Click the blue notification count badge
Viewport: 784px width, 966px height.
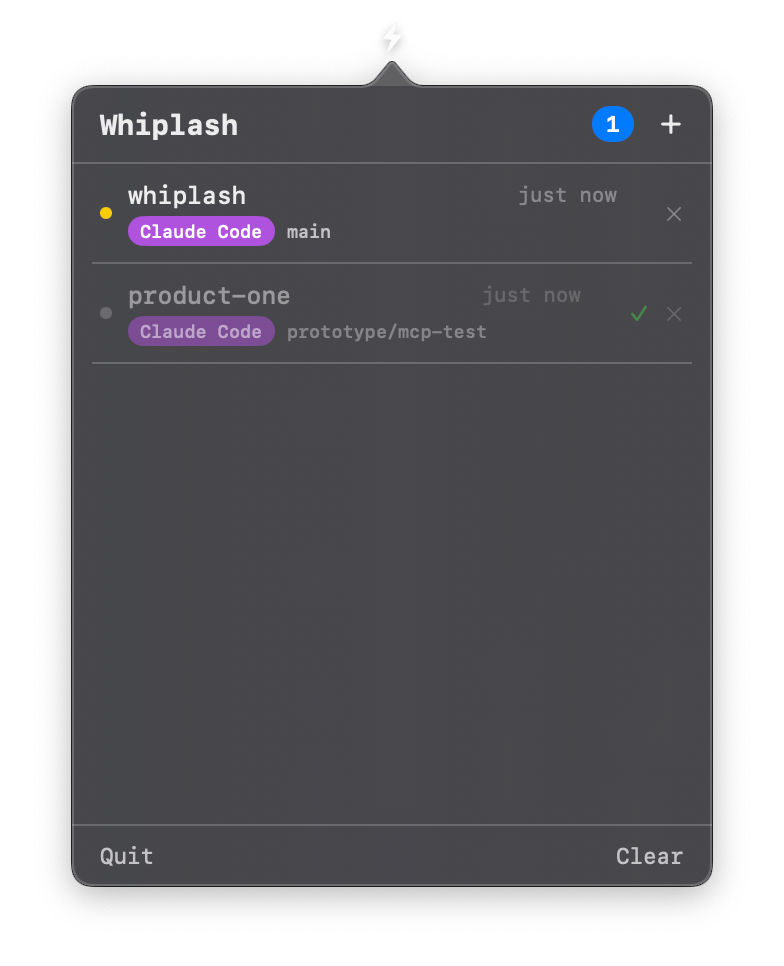point(613,124)
